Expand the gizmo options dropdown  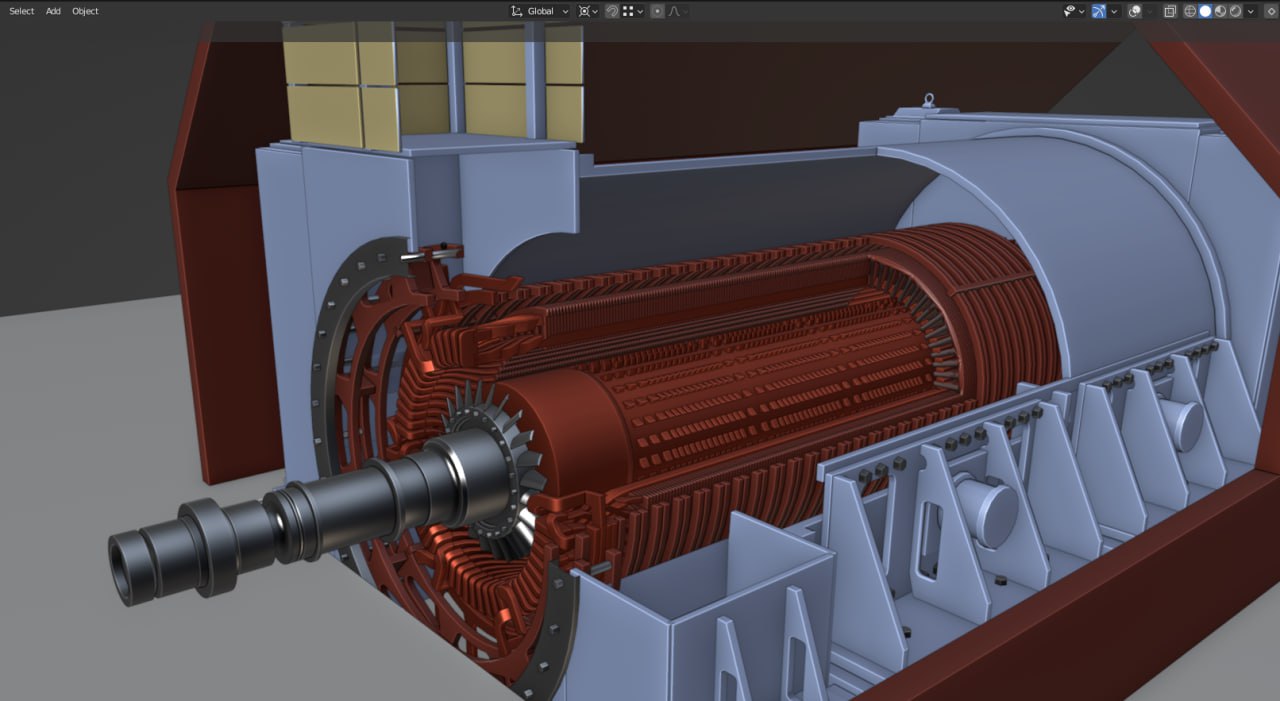coord(1114,11)
